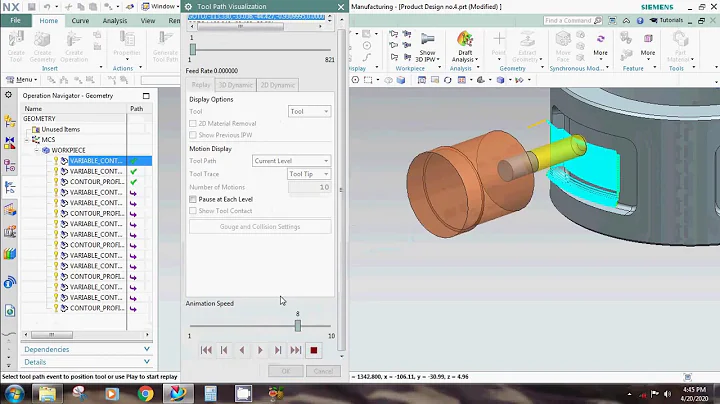The width and height of the screenshot is (720, 404).
Task: Click the Create Operation icon
Action: point(74,46)
